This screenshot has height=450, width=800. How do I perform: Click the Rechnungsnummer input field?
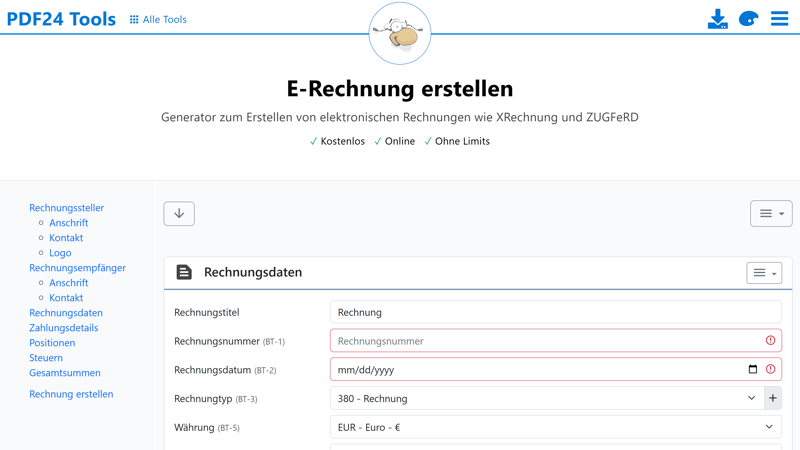click(x=545, y=341)
